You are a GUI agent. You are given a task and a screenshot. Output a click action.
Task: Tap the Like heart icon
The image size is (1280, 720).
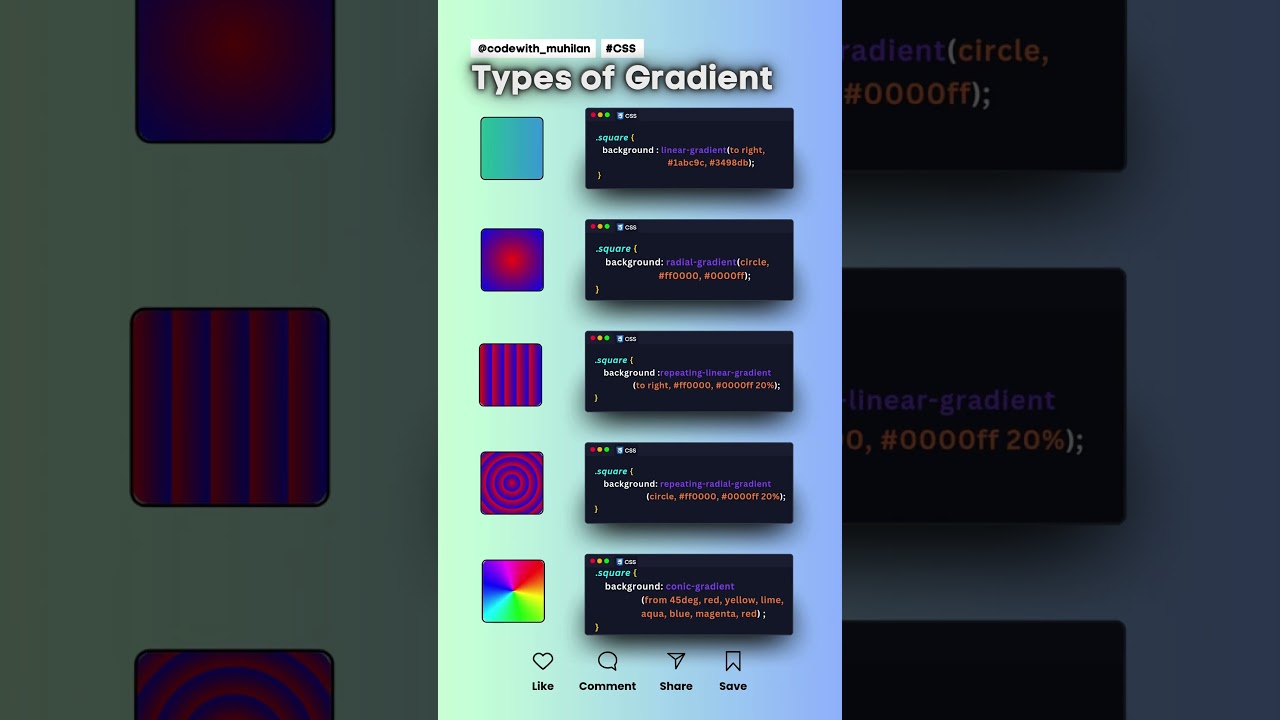pyautogui.click(x=543, y=661)
